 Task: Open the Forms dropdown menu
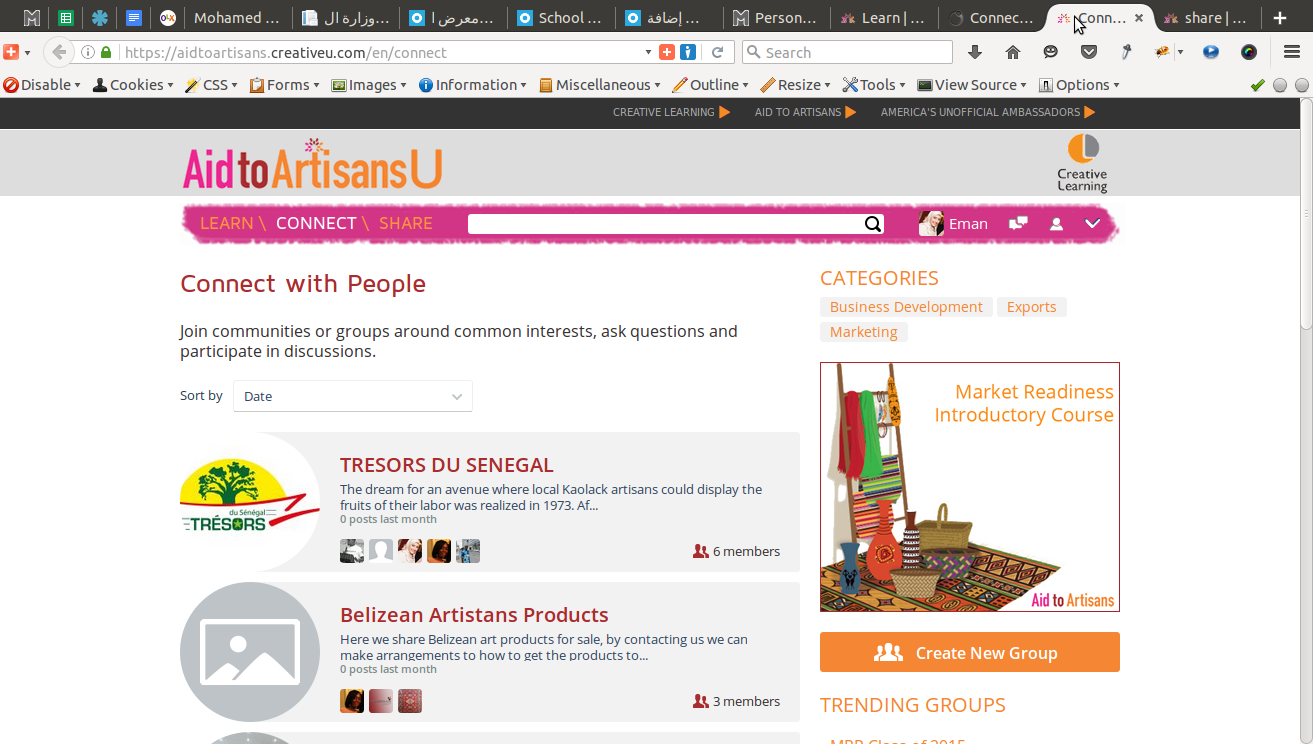click(284, 85)
